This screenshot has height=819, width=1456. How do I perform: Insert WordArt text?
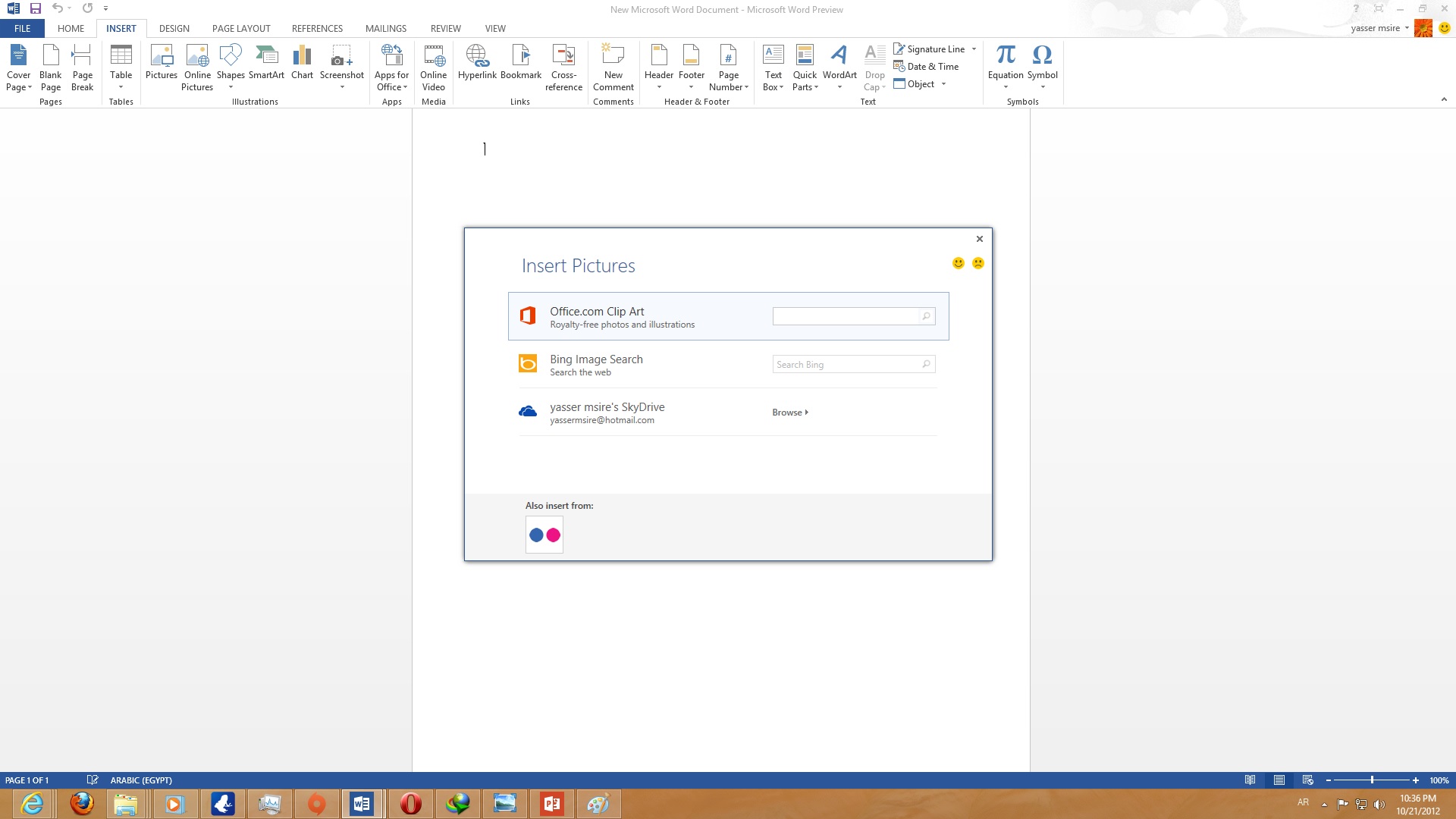point(839,67)
